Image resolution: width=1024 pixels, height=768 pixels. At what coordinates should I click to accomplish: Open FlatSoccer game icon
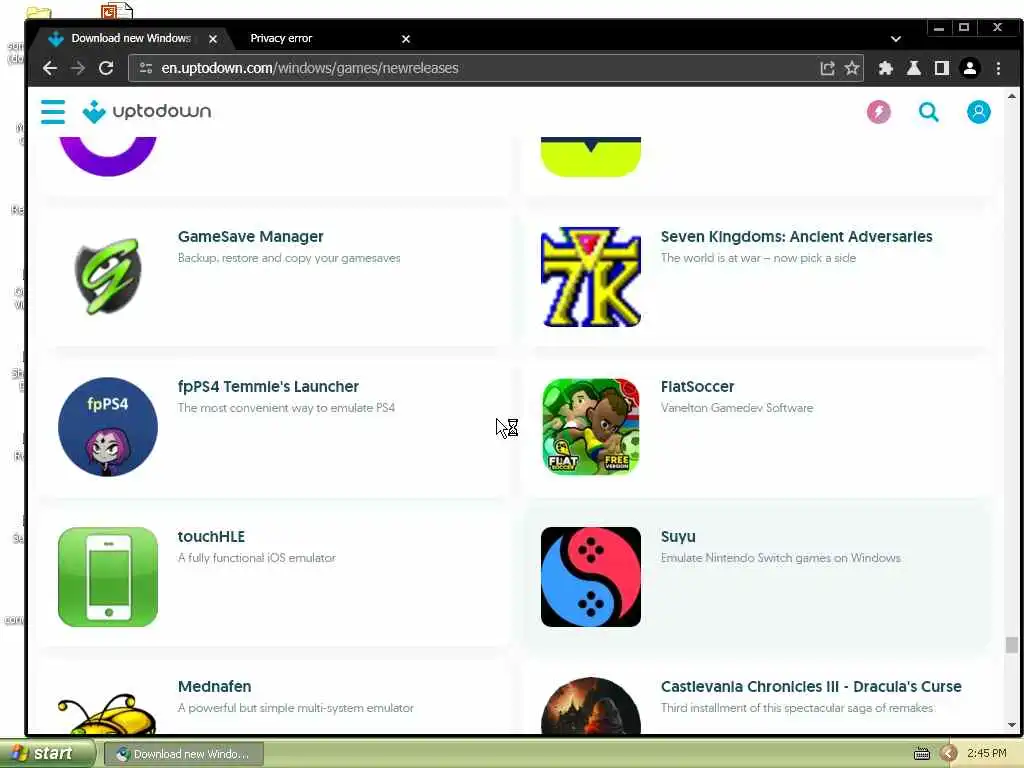point(590,427)
